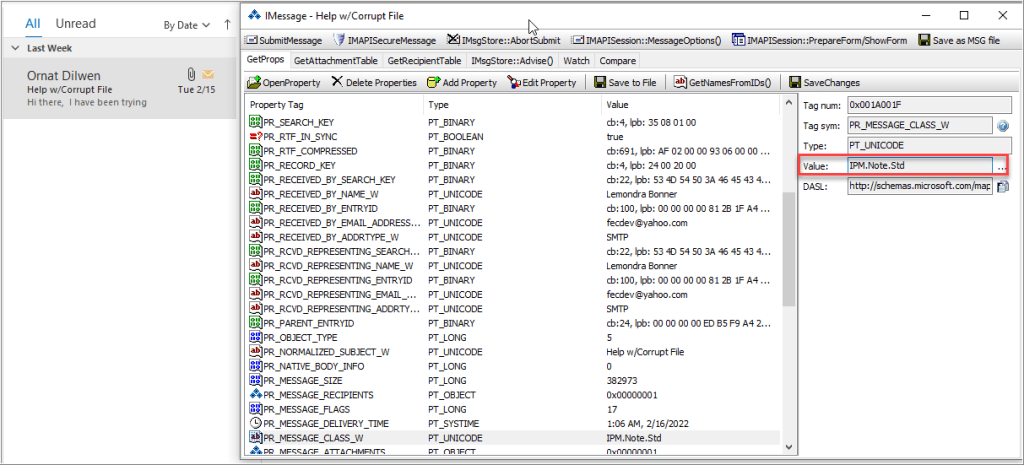Open the GetRecipientTable tab

(426, 61)
